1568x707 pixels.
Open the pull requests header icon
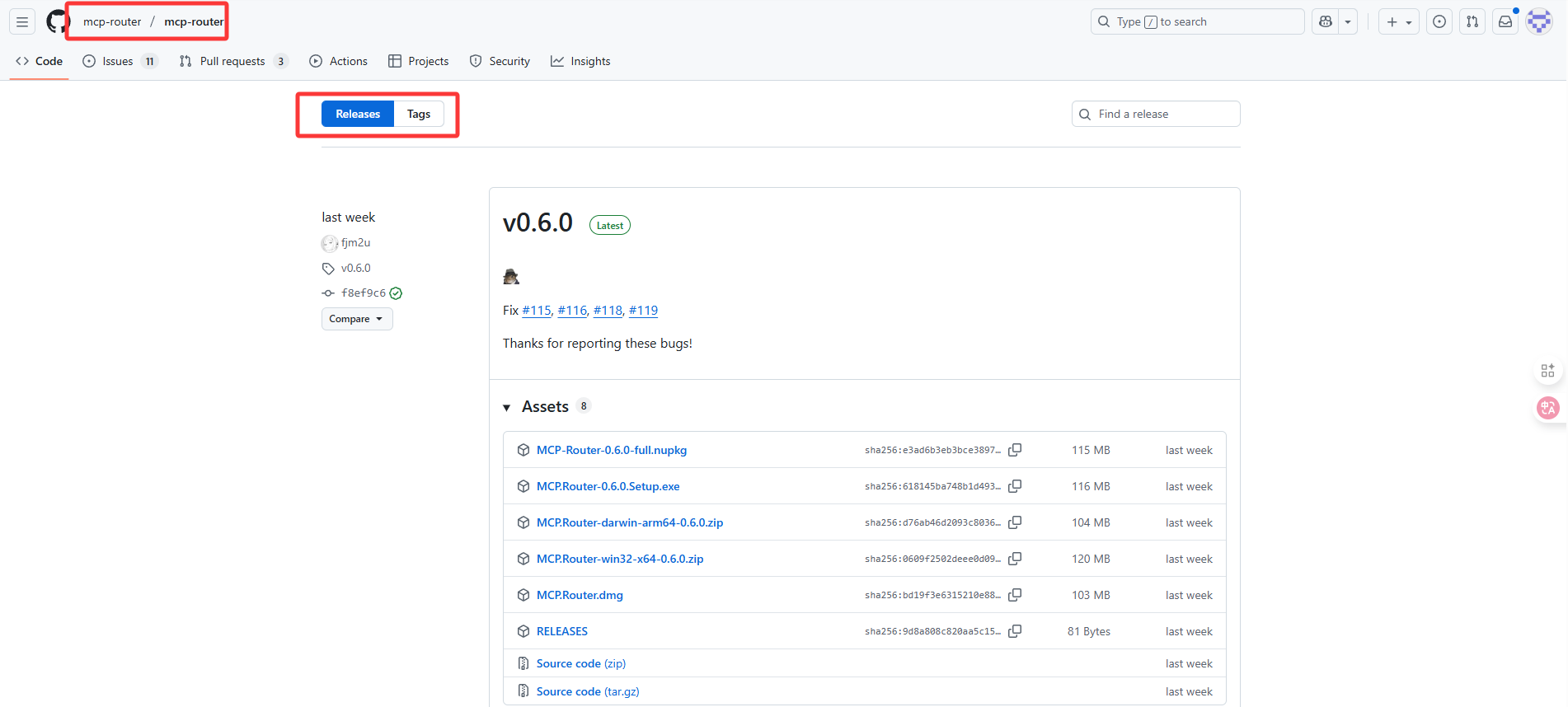tap(1472, 21)
